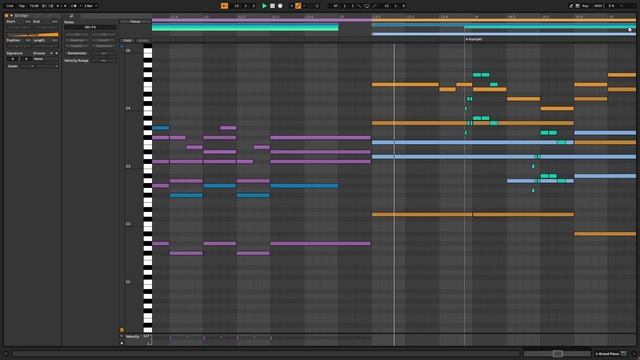Select the 1-Grand Piano track label
640x360 pixels.
[607, 353]
